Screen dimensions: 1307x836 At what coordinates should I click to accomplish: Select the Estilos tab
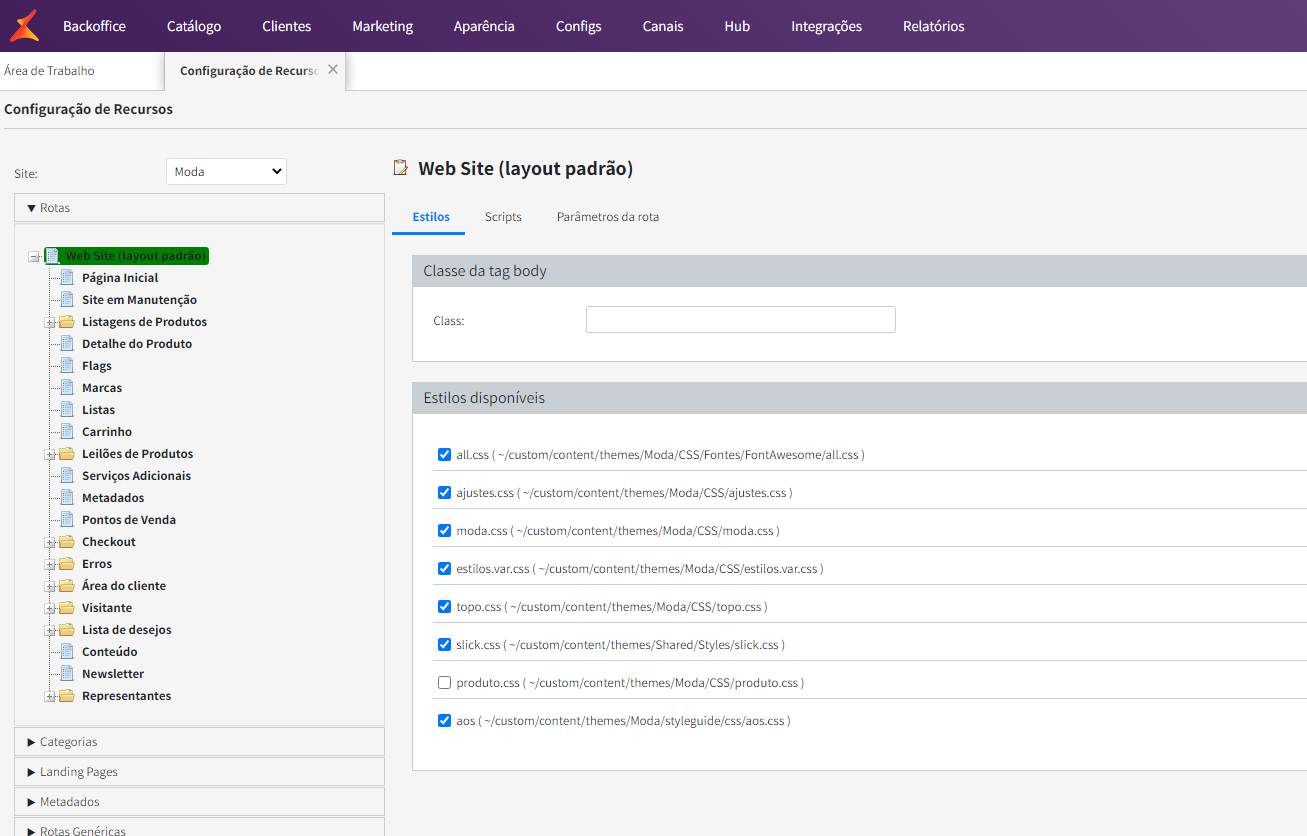click(x=431, y=217)
